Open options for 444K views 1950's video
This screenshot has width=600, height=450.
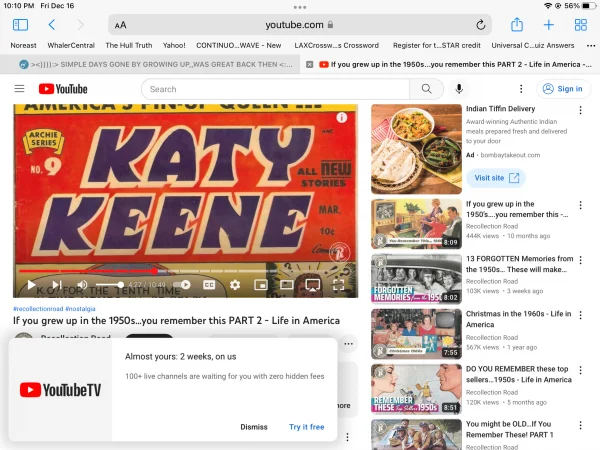click(x=580, y=205)
